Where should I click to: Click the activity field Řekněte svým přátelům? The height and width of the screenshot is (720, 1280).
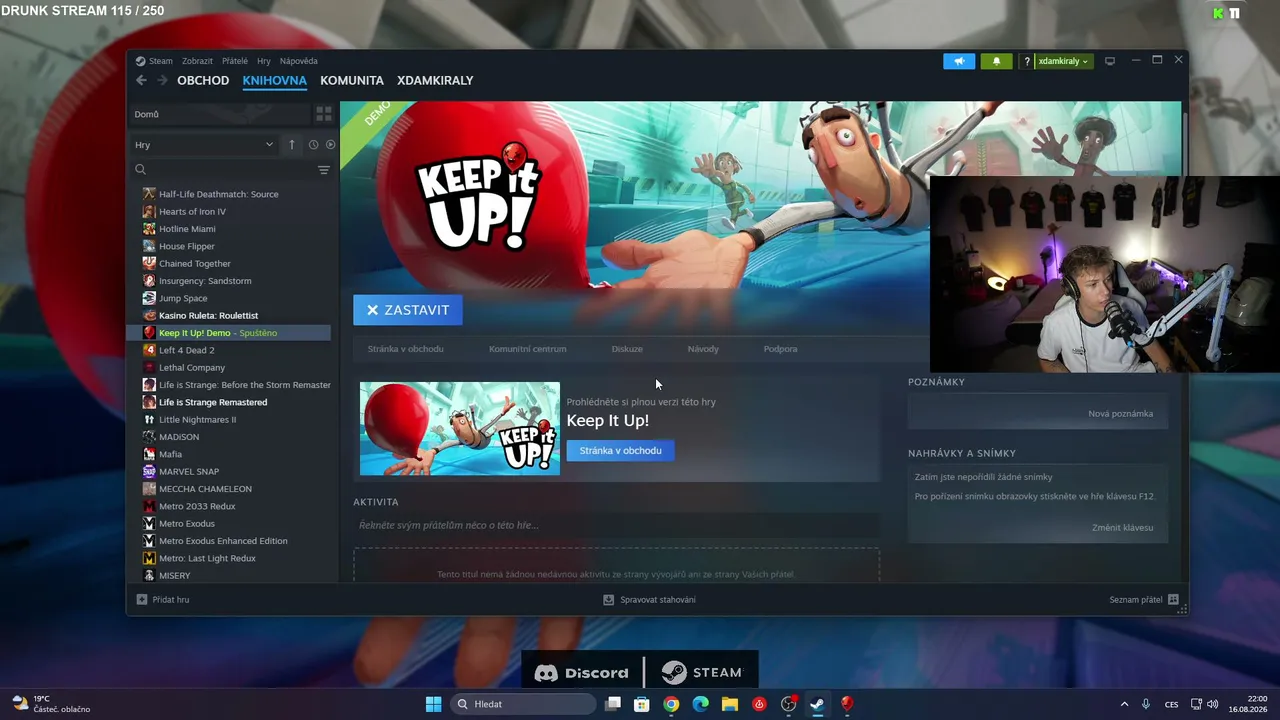click(616, 525)
